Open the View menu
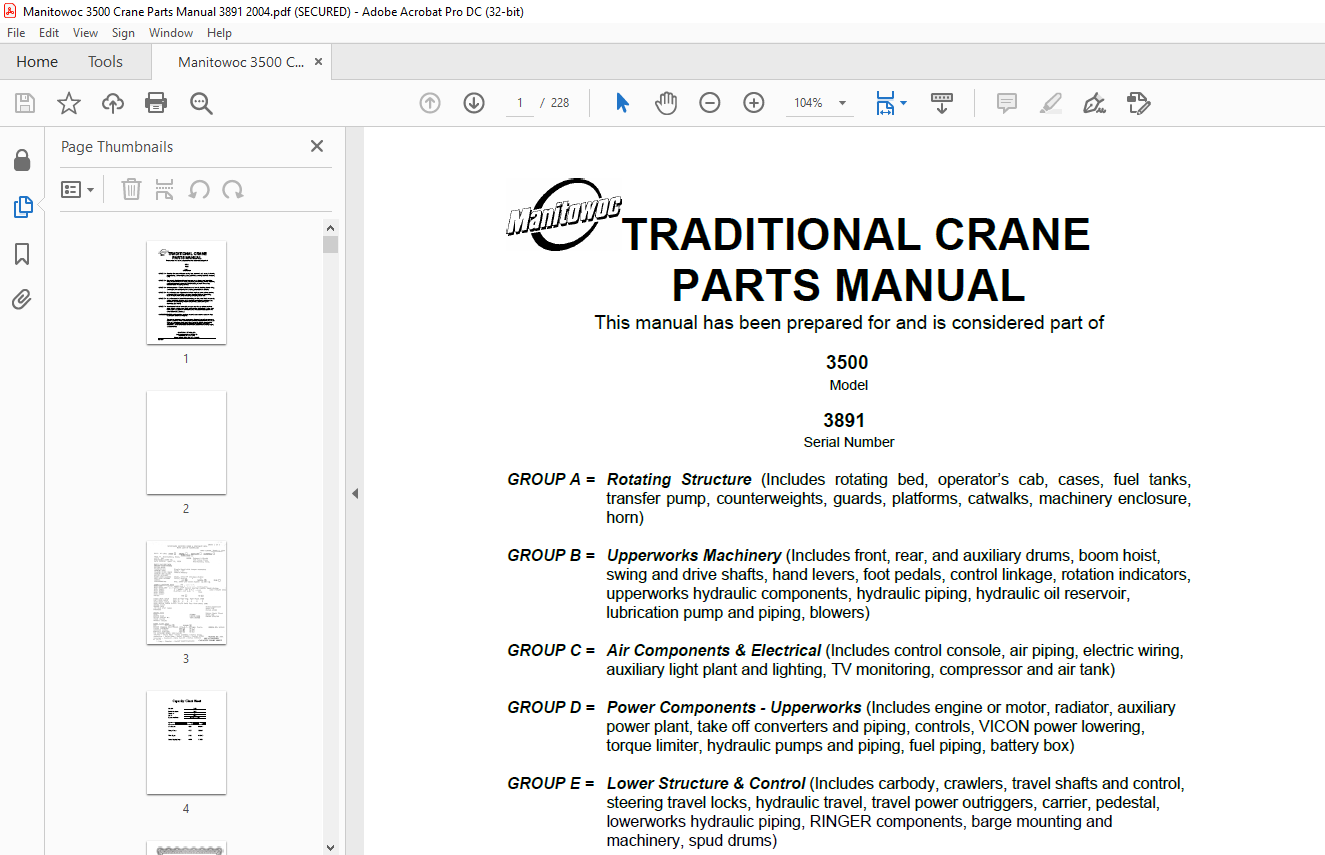Image resolution: width=1325 pixels, height=855 pixels. point(86,33)
